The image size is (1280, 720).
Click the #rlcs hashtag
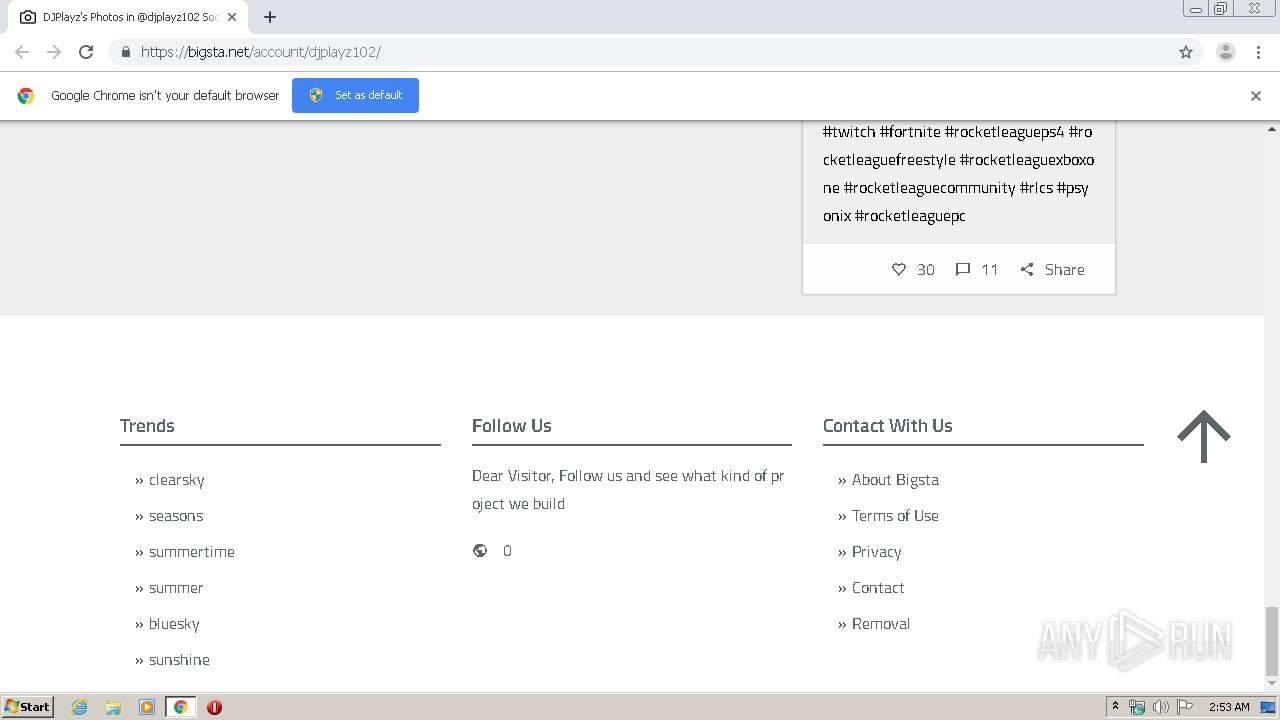coord(1036,188)
